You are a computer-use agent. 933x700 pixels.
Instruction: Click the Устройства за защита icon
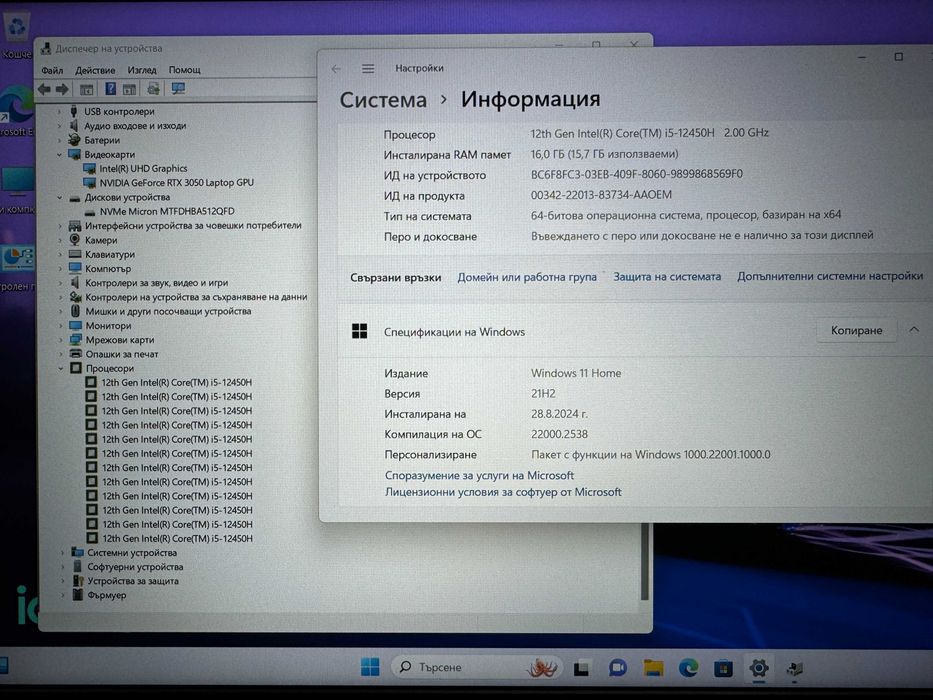pos(77,581)
